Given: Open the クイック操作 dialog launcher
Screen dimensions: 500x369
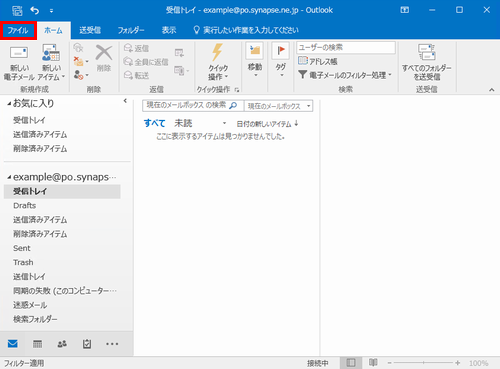Looking at the screenshot, I should click(x=237, y=90).
